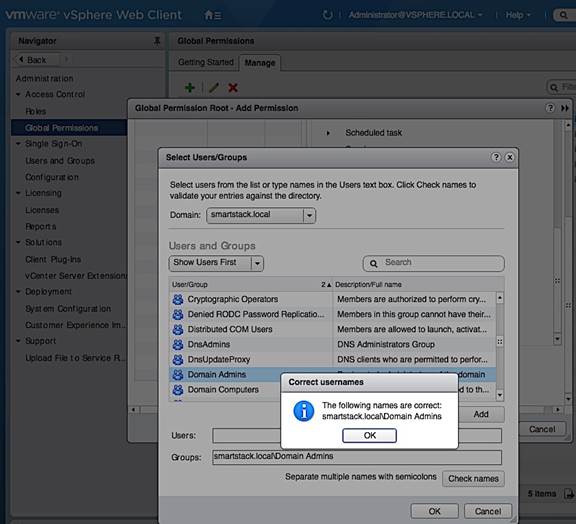Viewport: 576px width, 524px height.
Task: Click the export icon next to 5 items
Action: coord(569,494)
